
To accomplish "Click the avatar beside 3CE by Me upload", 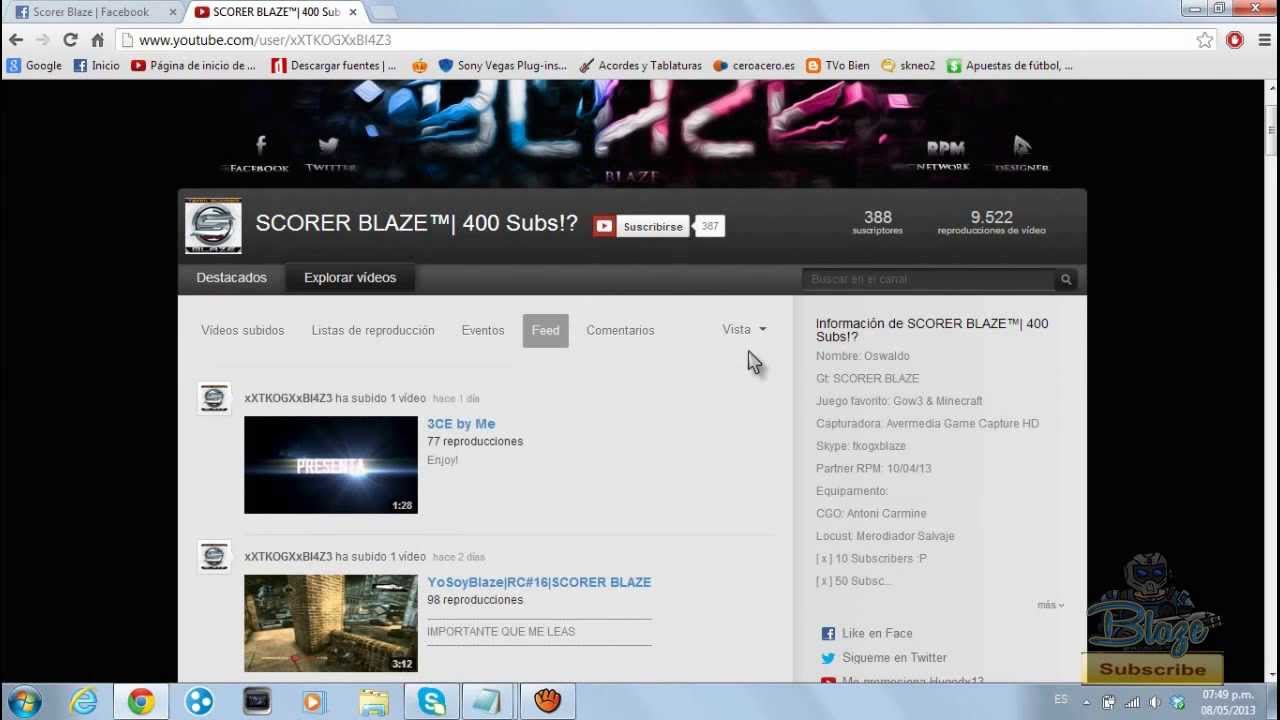I will coord(214,398).
